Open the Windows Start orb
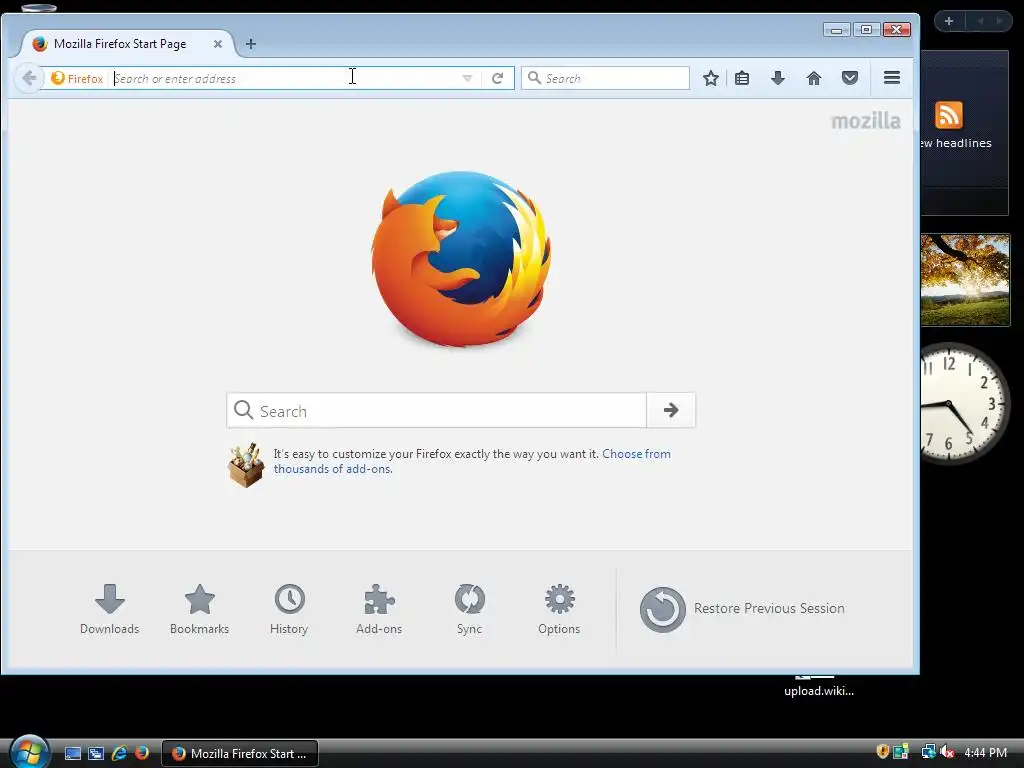 [29, 752]
